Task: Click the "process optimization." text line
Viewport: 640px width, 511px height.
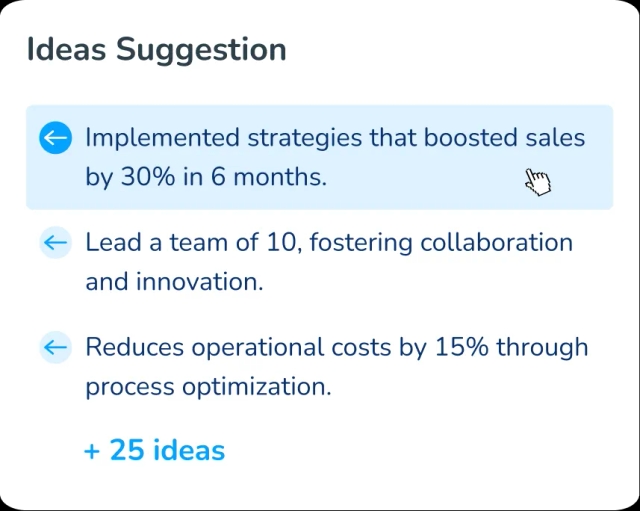Action: [x=207, y=386]
